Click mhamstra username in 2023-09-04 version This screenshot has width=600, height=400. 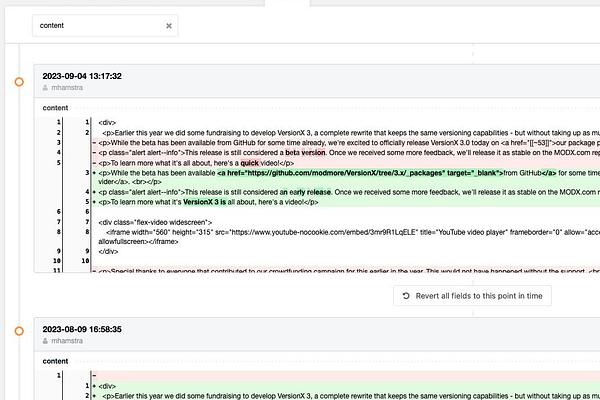click(x=67, y=88)
